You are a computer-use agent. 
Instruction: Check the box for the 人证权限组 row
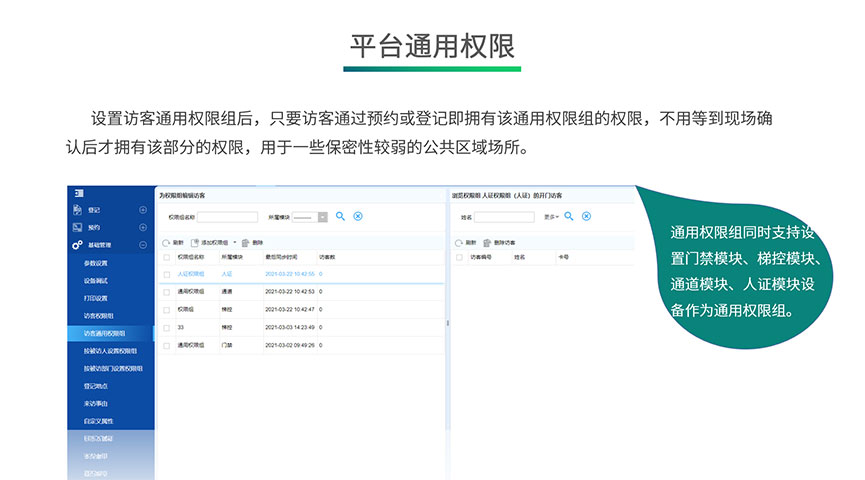[x=166, y=273]
